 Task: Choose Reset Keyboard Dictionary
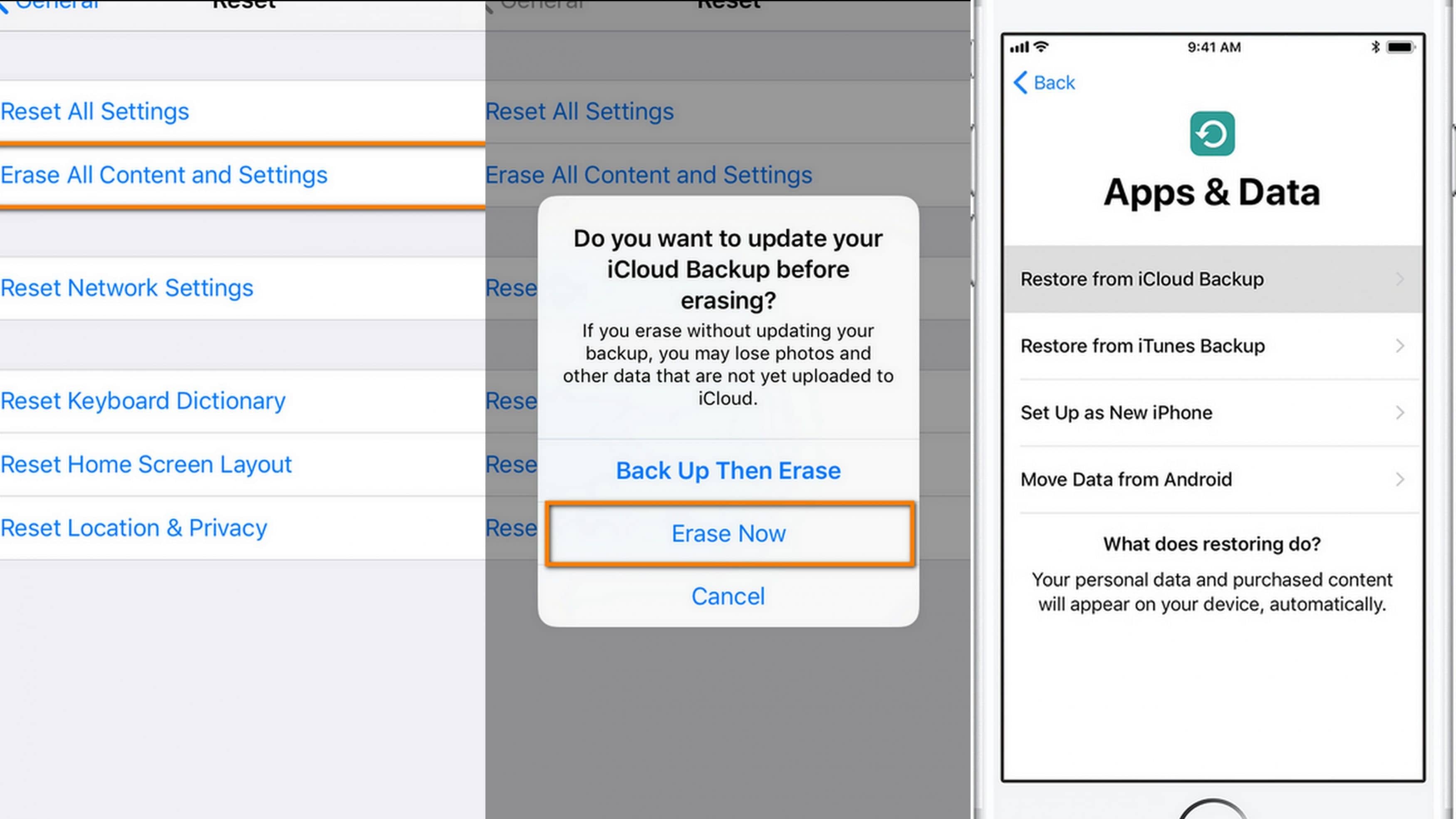(143, 401)
